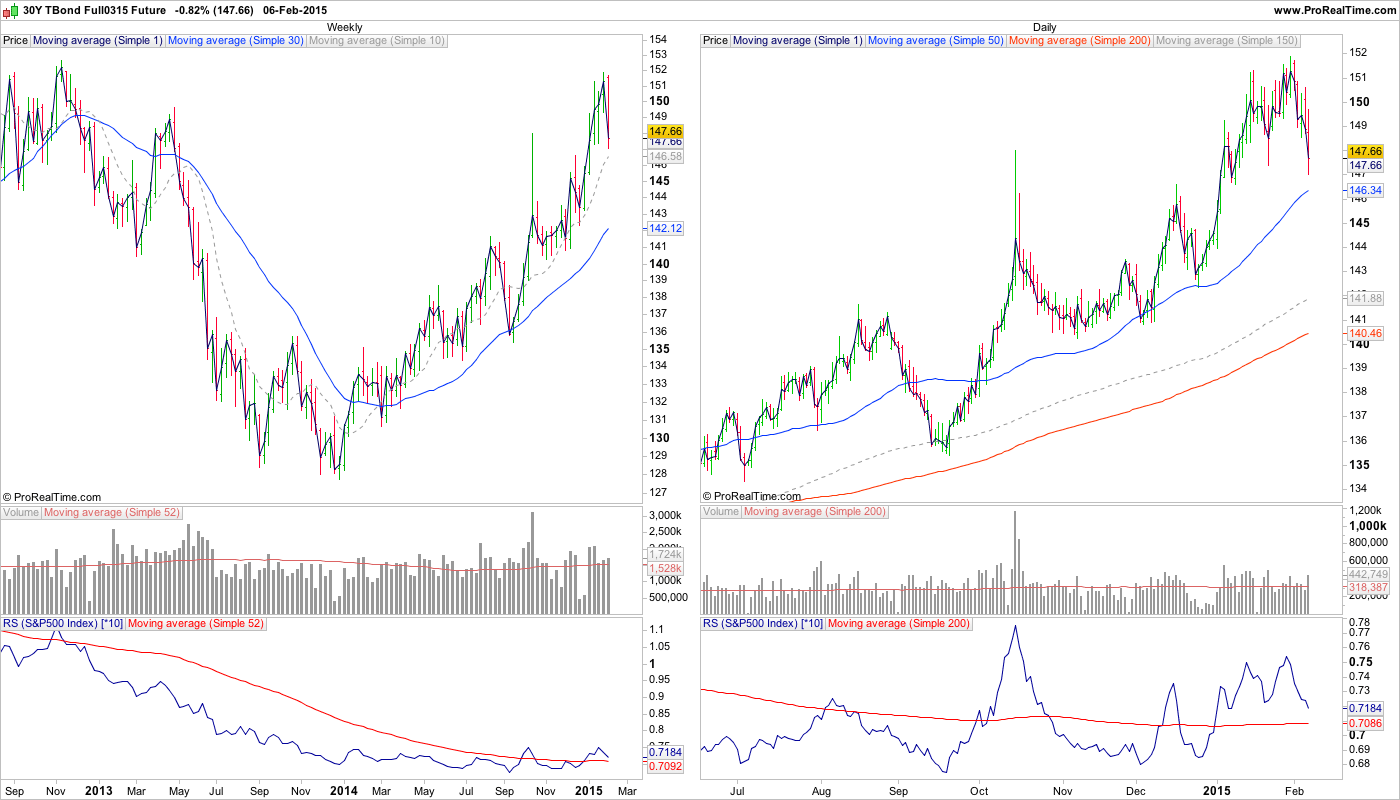Open Moving average (Simple 200) in Daily RS panel
Image resolution: width=1400 pixels, height=800 pixels.
pyautogui.click(x=899, y=623)
